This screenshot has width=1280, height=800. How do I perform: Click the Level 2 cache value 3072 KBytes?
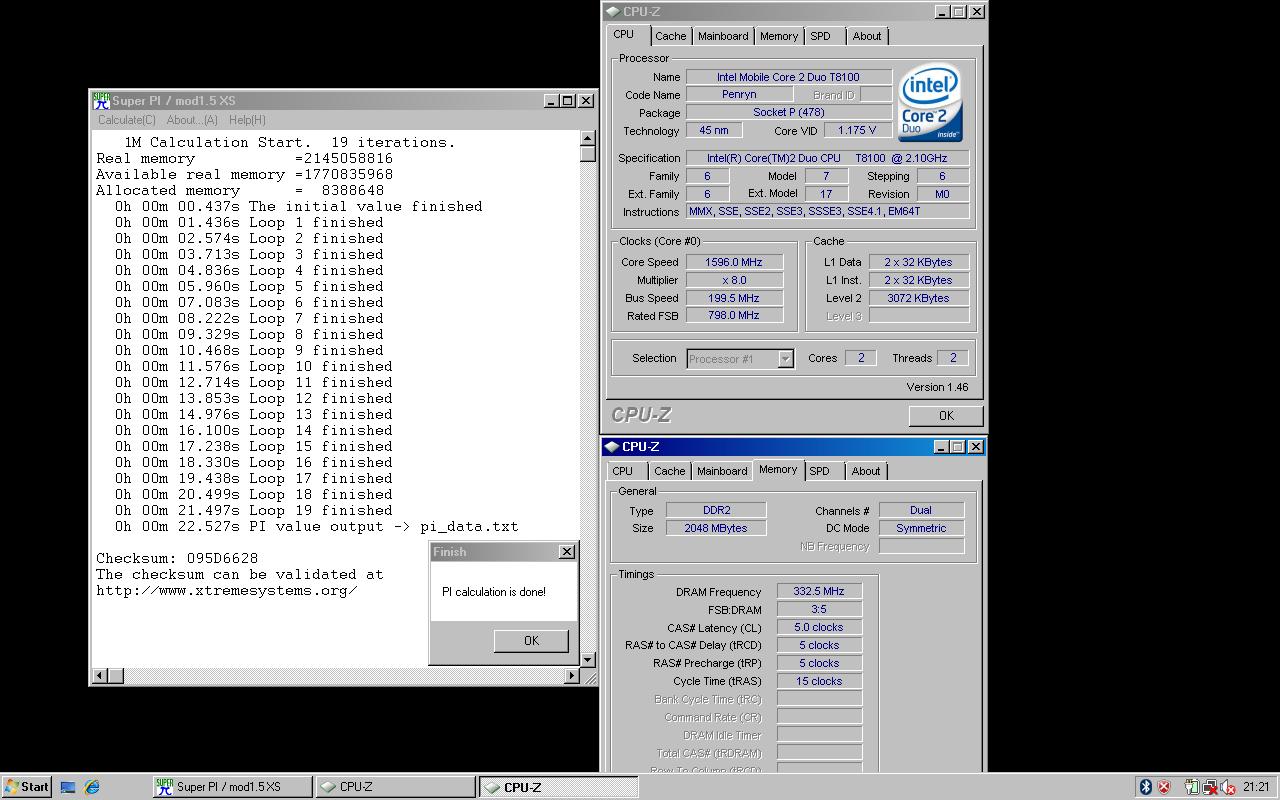click(919, 298)
